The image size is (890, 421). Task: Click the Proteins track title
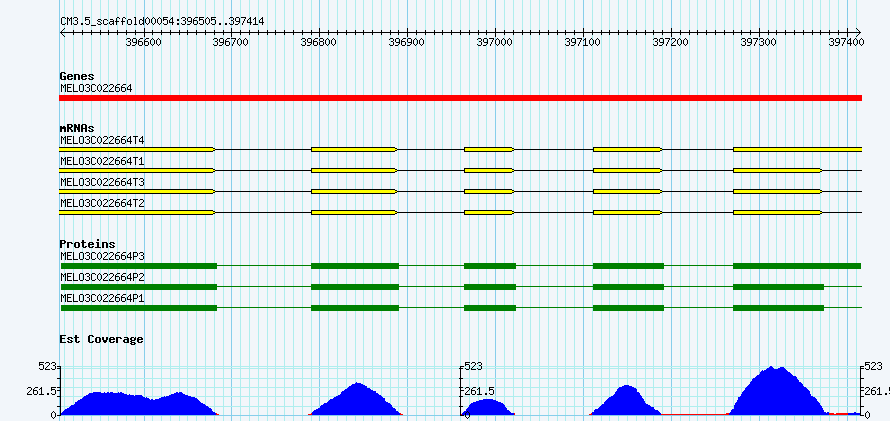coord(87,244)
